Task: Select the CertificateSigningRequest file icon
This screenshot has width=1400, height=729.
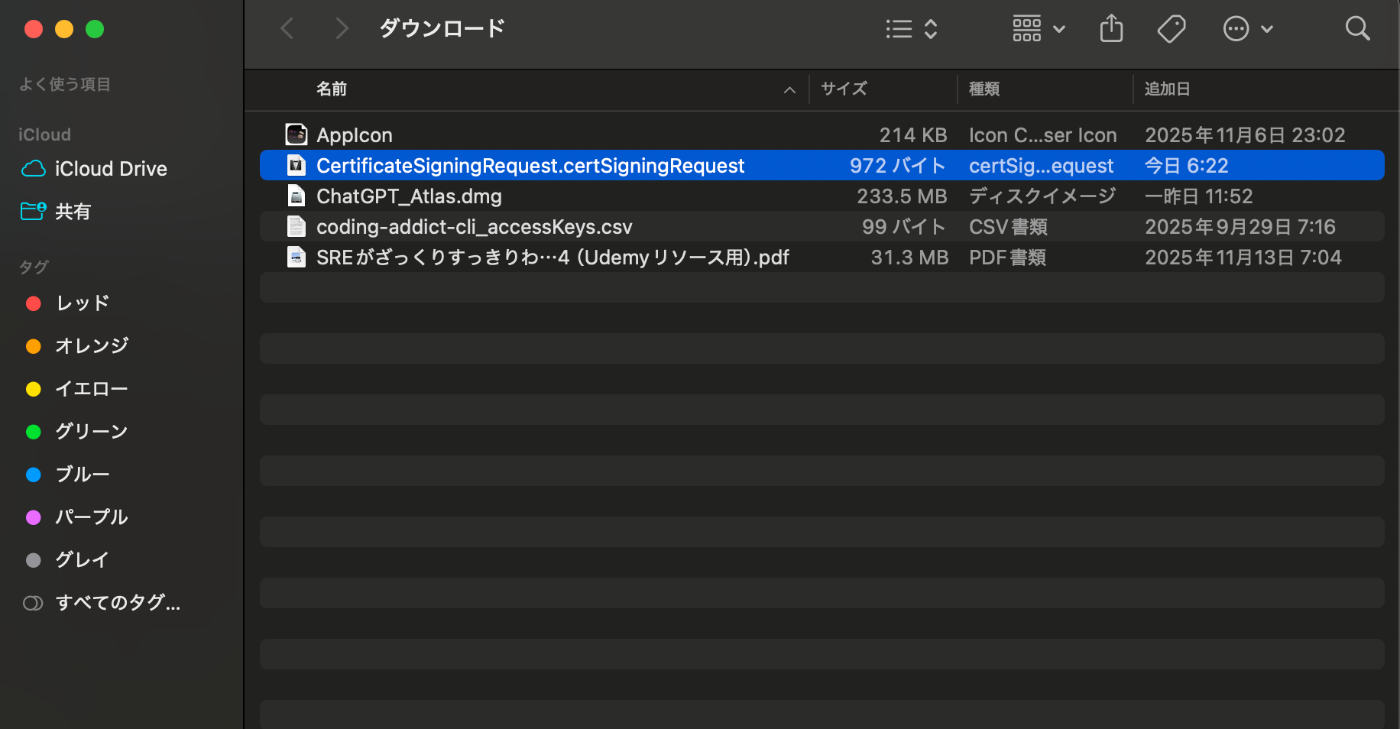Action: (x=296, y=165)
